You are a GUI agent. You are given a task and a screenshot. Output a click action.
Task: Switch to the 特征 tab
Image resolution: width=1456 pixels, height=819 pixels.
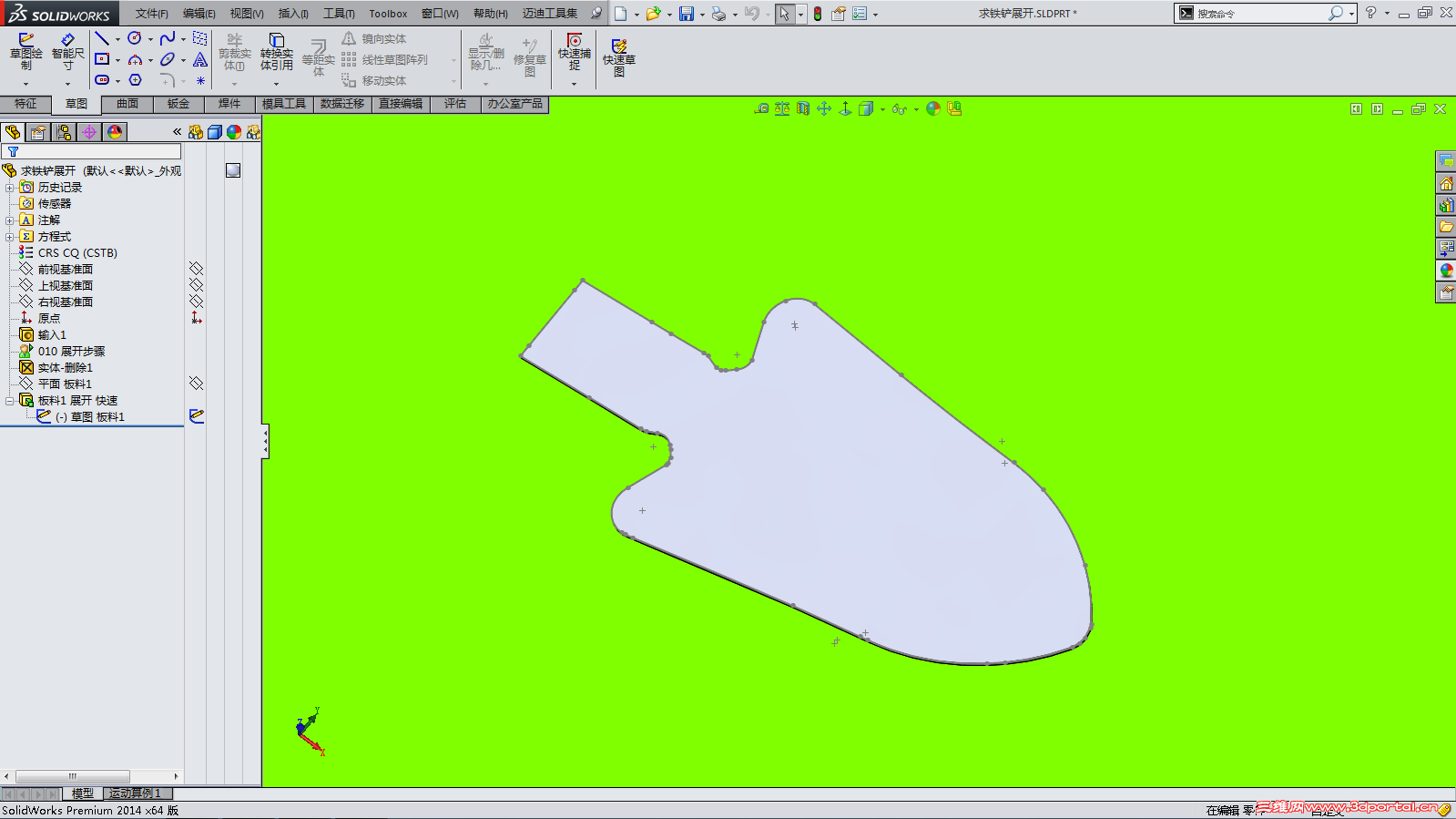pos(25,104)
